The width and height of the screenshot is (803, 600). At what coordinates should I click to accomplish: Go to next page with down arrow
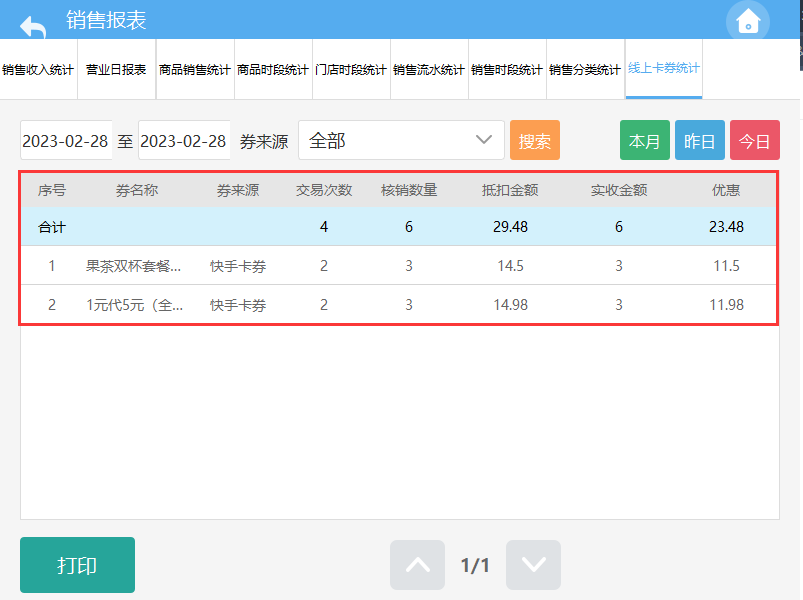pyautogui.click(x=533, y=565)
